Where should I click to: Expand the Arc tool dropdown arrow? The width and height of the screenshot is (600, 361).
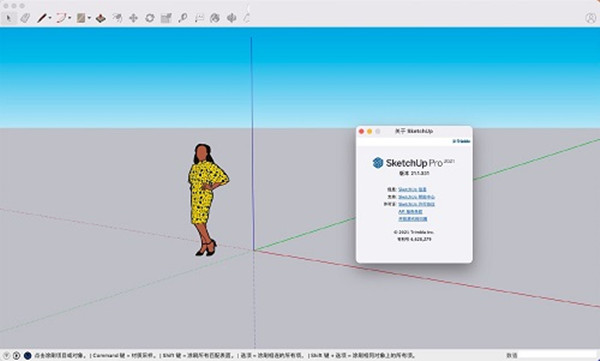(x=70, y=18)
